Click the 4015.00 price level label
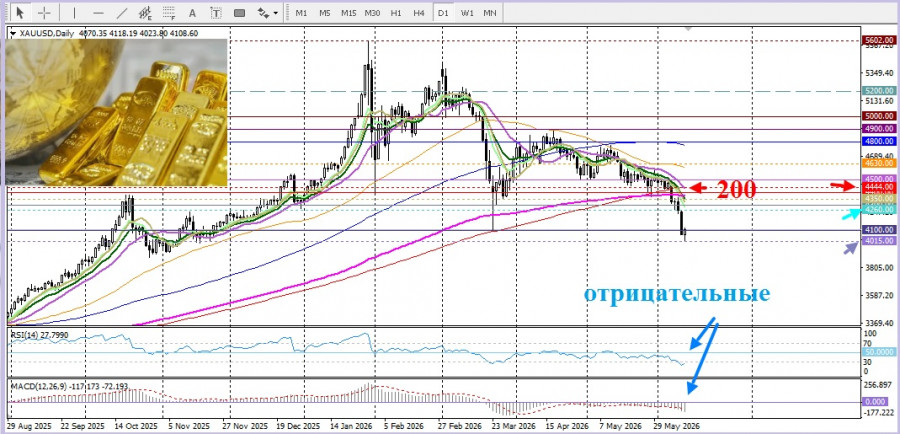 879,241
